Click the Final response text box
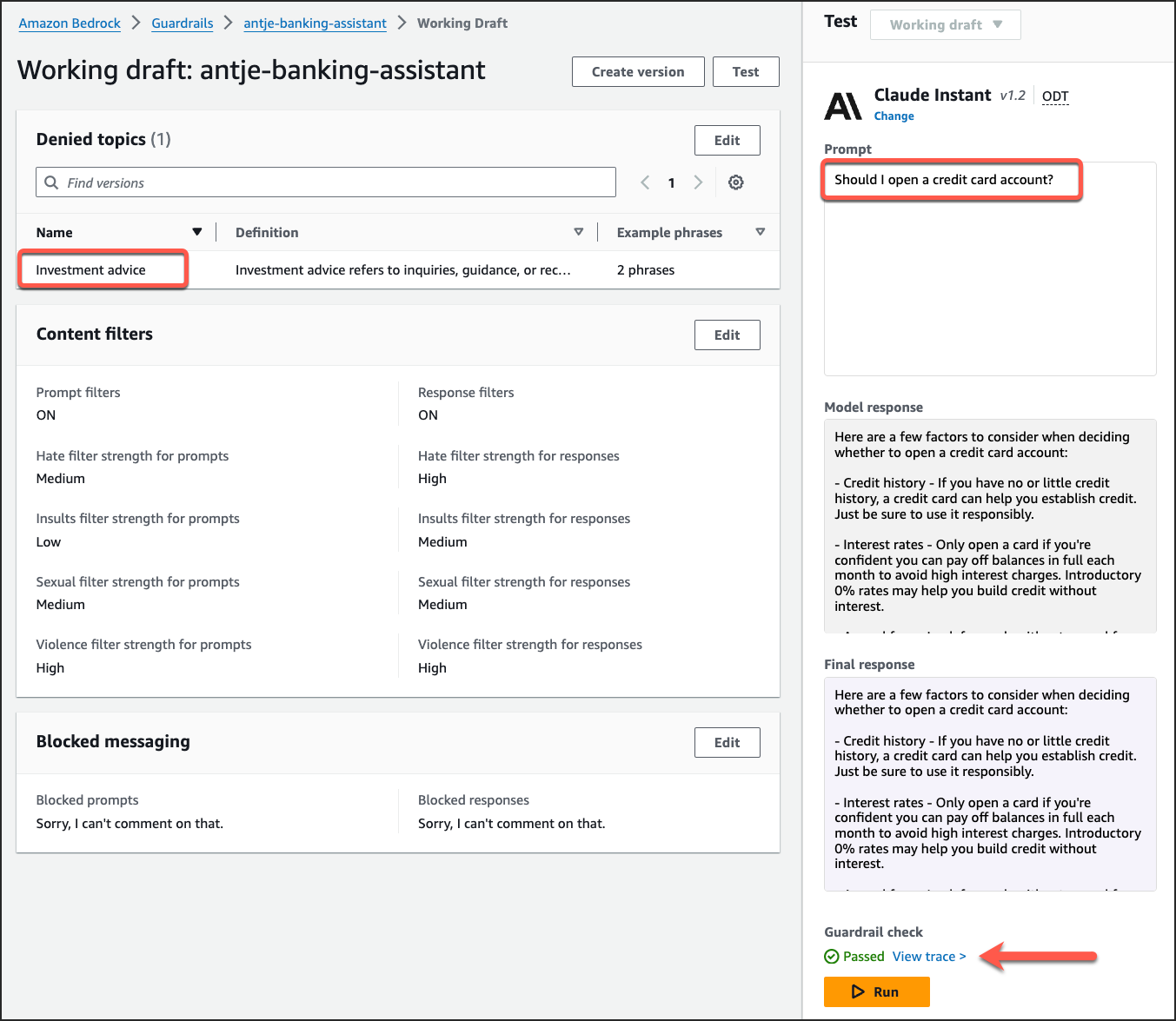Viewport: 1176px width, 1021px height. [x=990, y=784]
